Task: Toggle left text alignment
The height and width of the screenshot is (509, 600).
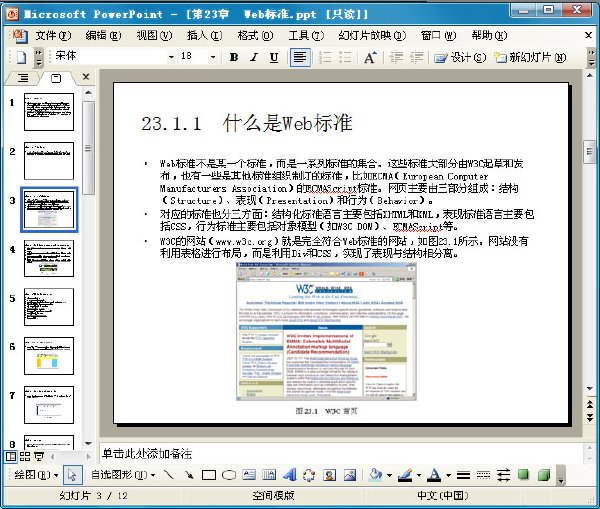Action: click(300, 57)
